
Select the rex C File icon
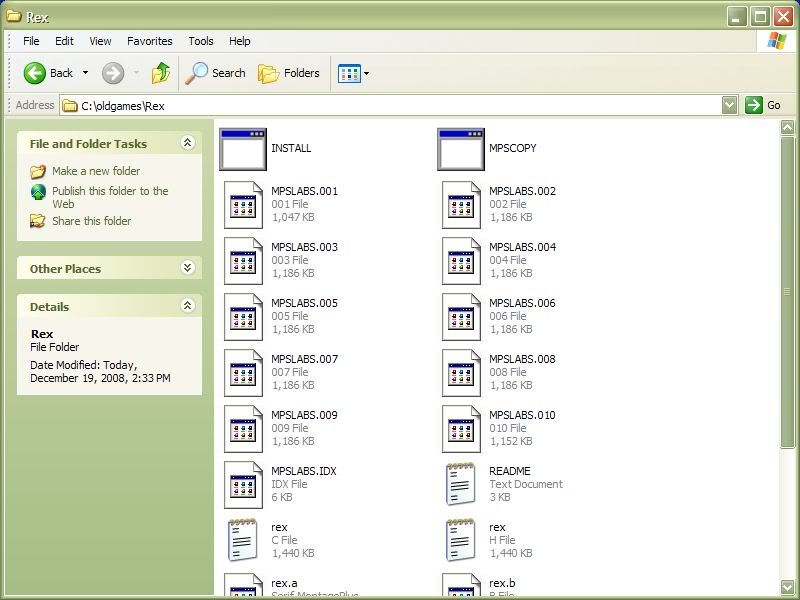(242, 540)
